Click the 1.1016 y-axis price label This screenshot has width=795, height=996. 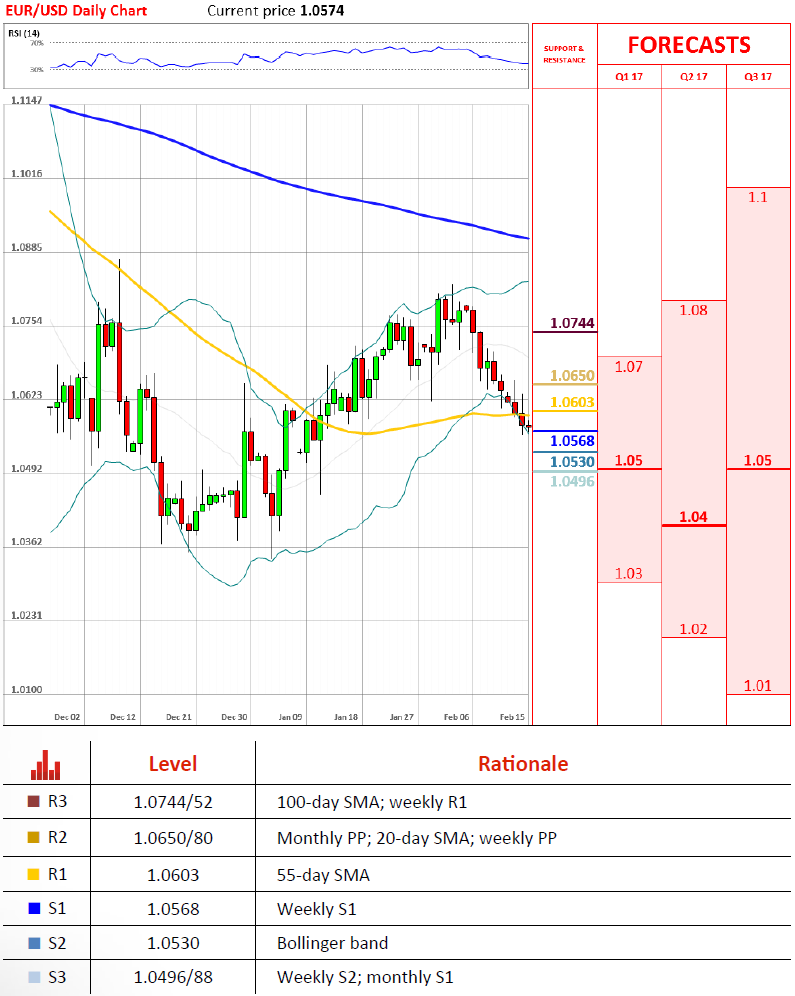click(x=27, y=173)
